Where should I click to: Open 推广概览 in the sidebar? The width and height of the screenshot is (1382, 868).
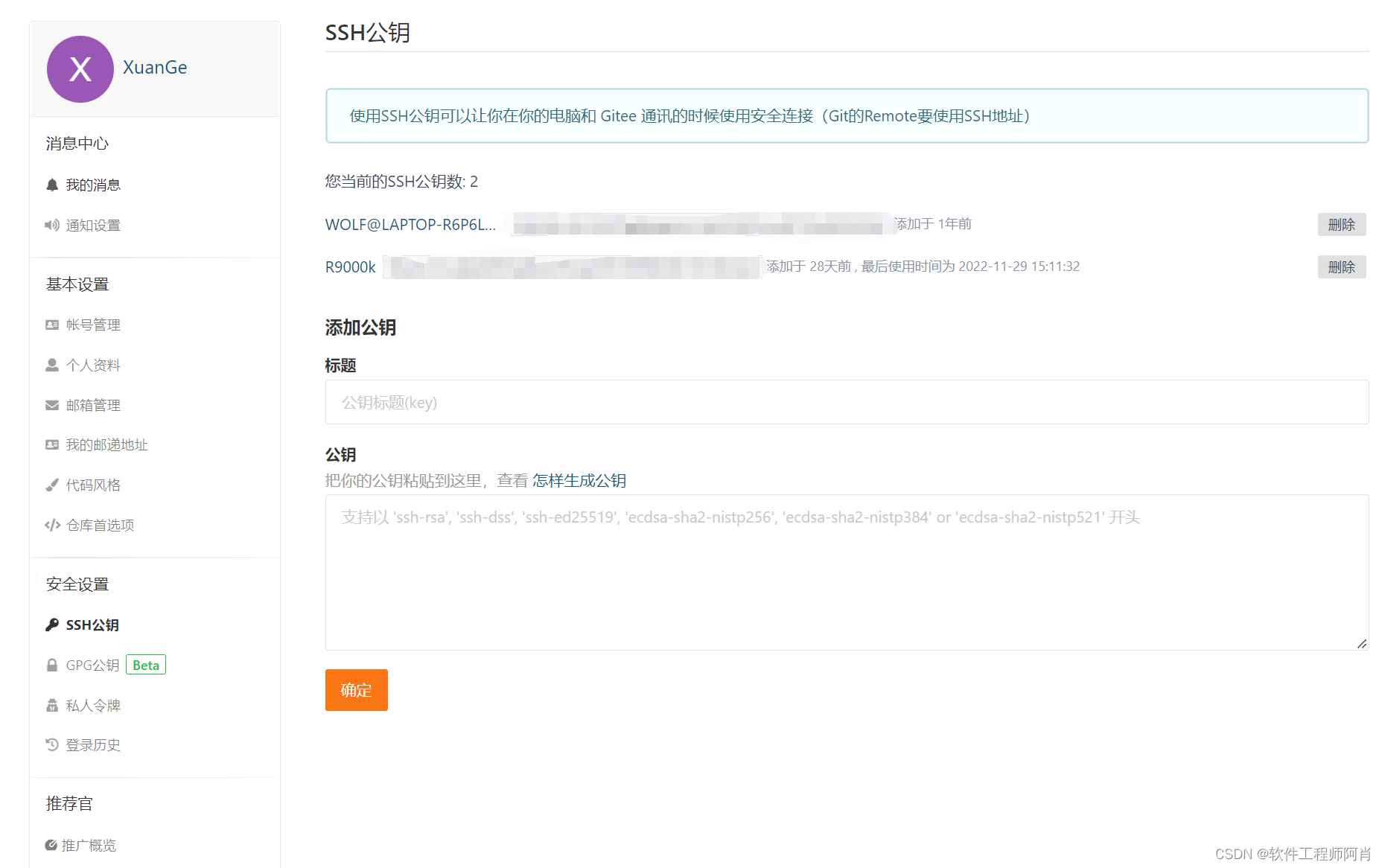[88, 845]
